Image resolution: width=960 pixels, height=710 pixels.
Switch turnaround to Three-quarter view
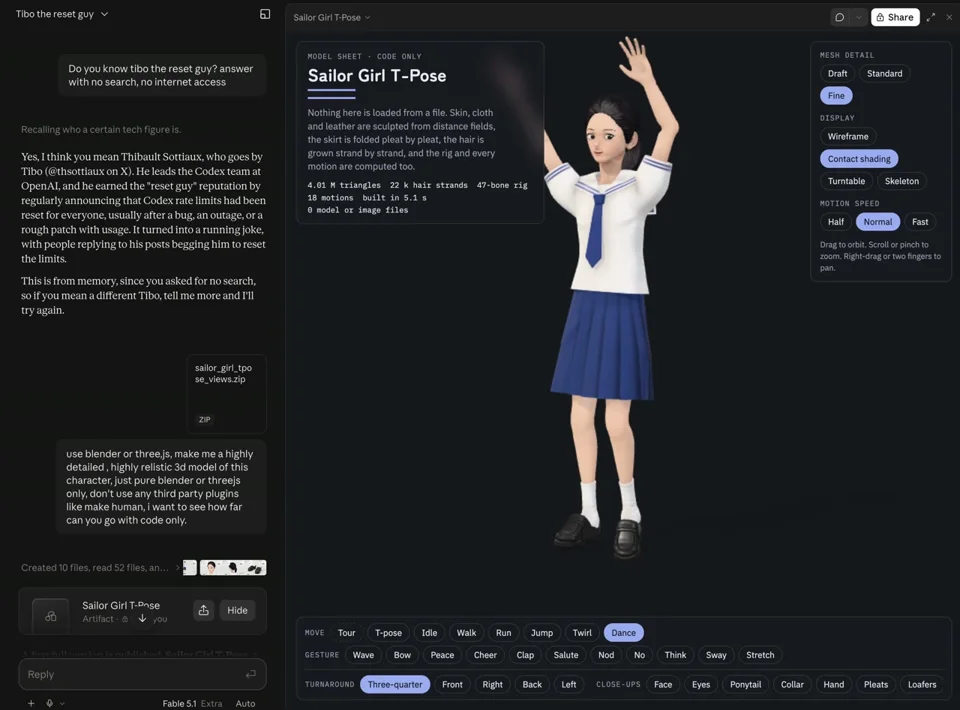pyautogui.click(x=395, y=684)
